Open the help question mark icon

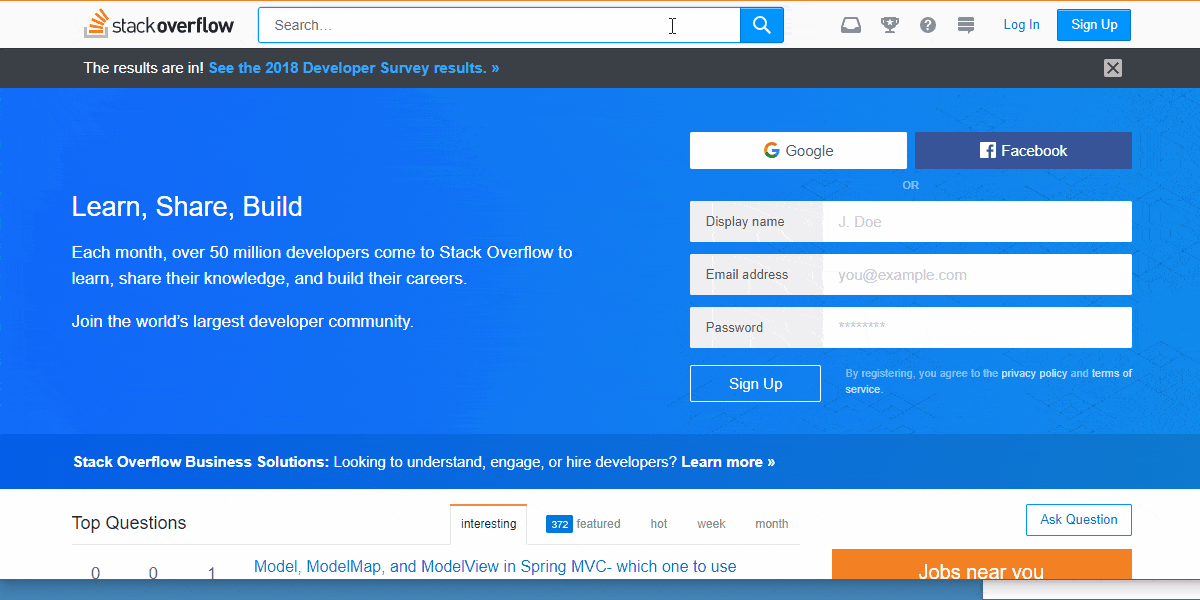(928, 25)
